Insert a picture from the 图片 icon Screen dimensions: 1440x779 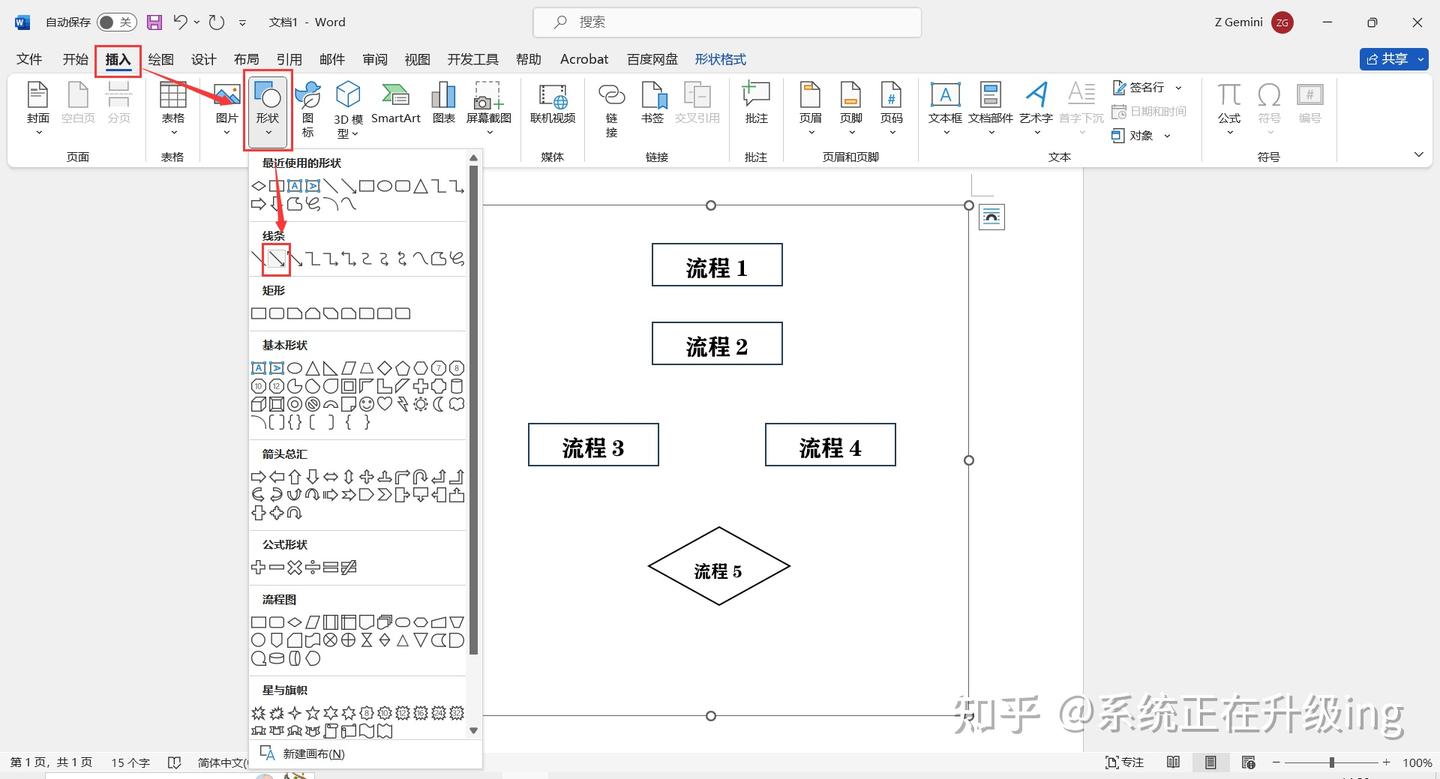click(x=225, y=105)
